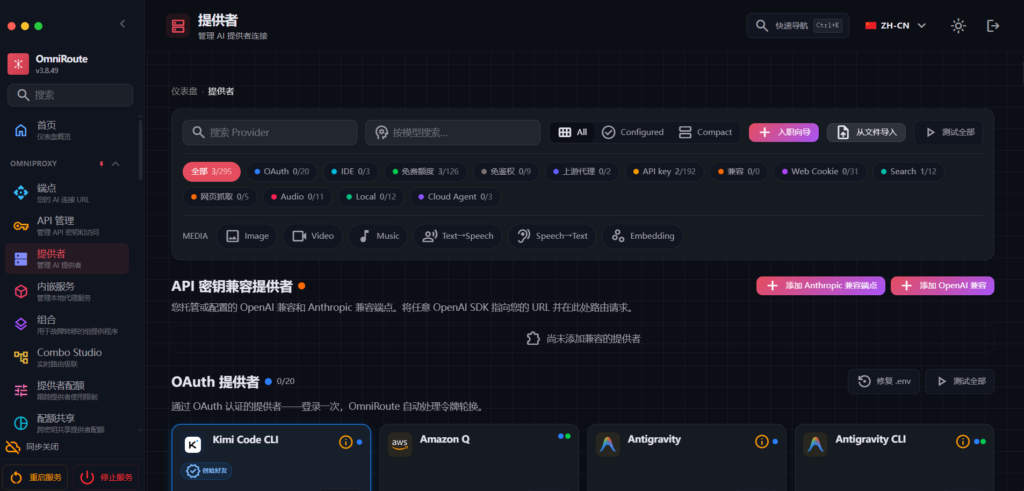Collapse the sidebar with the chevron arrow
This screenshot has width=1024, height=491.
(122, 24)
